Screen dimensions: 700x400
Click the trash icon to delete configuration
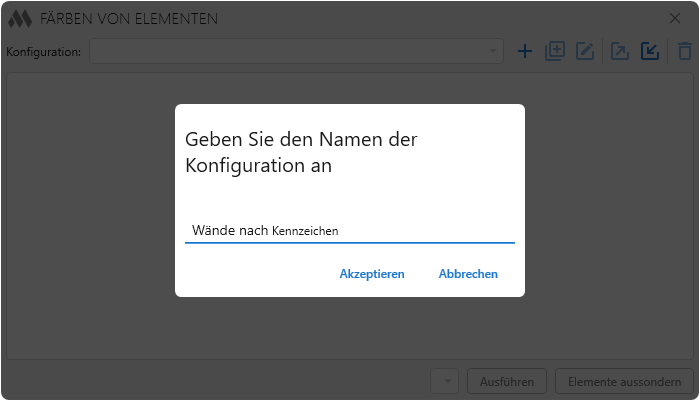point(684,51)
